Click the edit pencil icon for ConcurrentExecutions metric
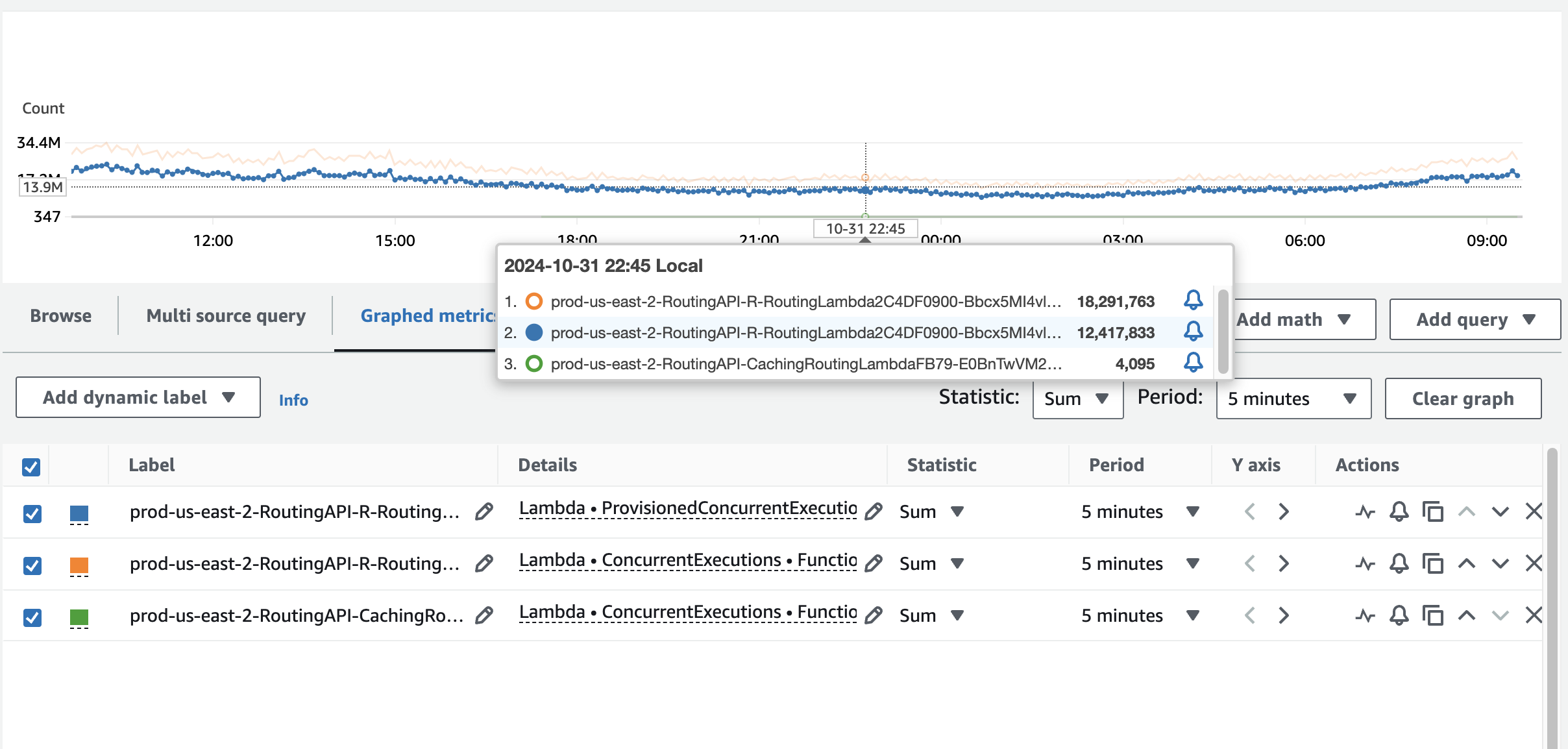Screen dimensions: 1568x749 (x=869, y=562)
